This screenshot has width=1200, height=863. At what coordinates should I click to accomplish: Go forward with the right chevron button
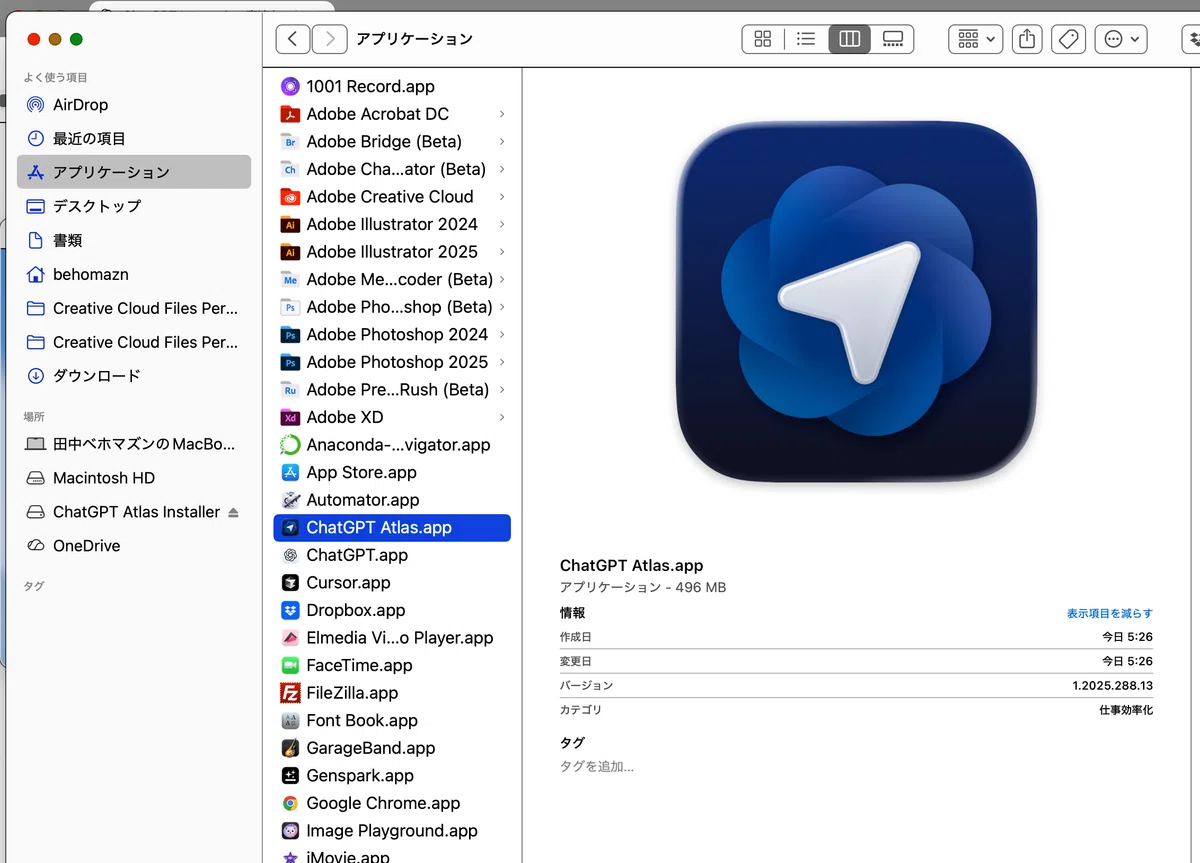[x=329, y=39]
